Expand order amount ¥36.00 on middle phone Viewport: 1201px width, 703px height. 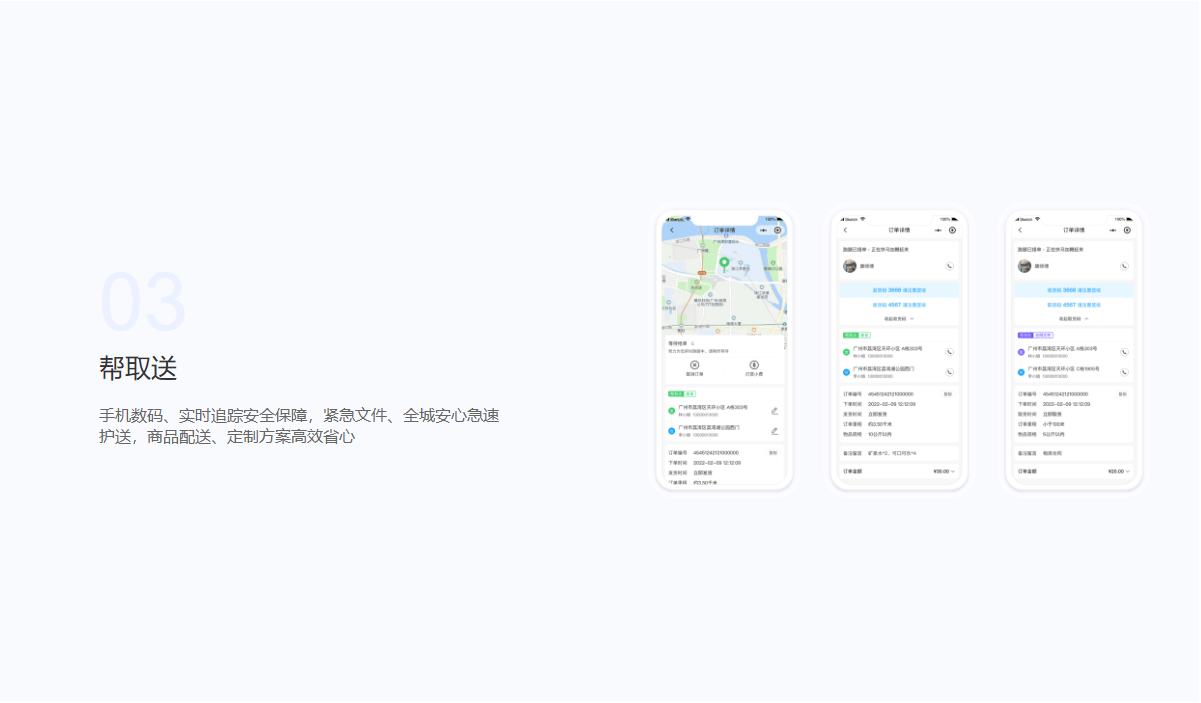point(944,471)
